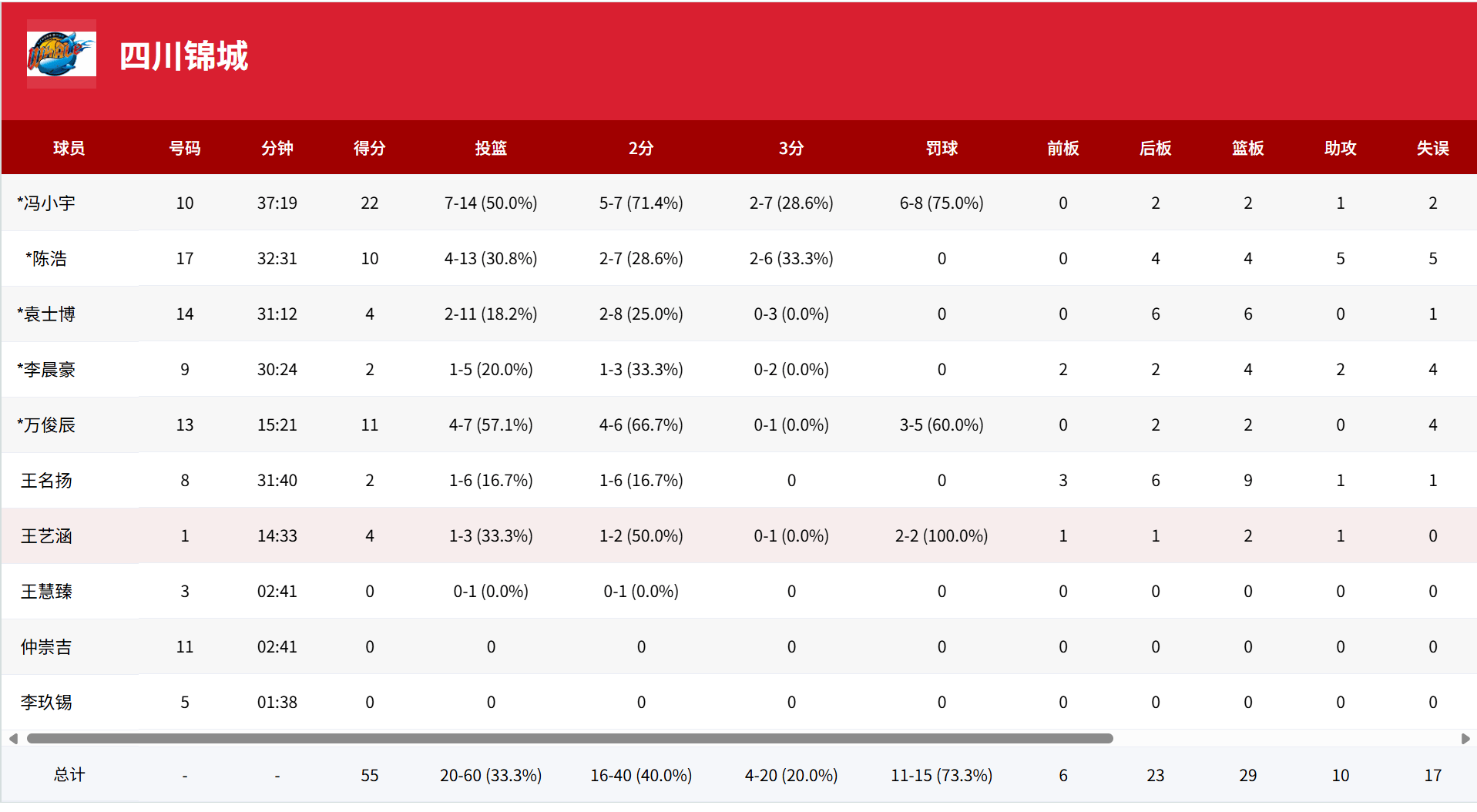Click the 3分 column header
The height and width of the screenshot is (812, 1477).
click(791, 148)
